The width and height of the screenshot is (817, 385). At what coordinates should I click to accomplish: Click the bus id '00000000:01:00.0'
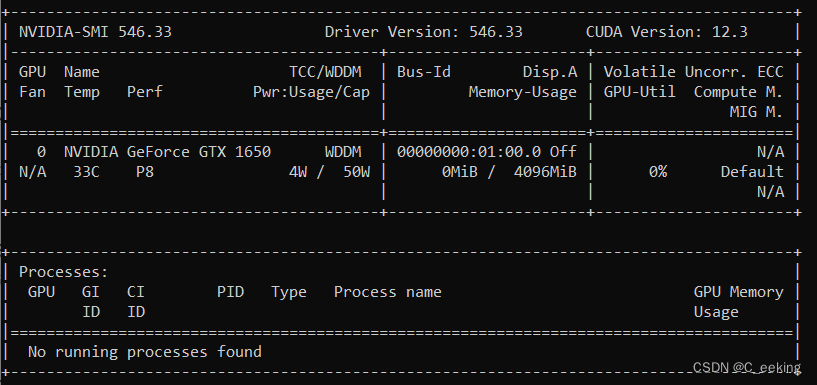coord(469,152)
